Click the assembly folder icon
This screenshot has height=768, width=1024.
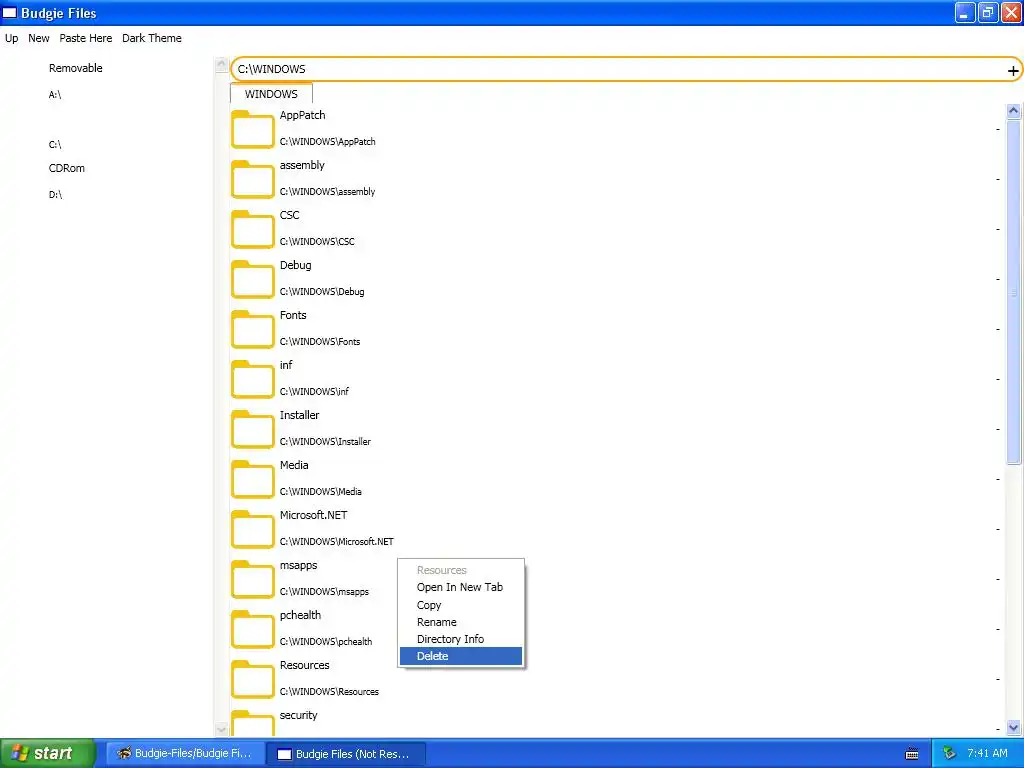click(x=252, y=179)
